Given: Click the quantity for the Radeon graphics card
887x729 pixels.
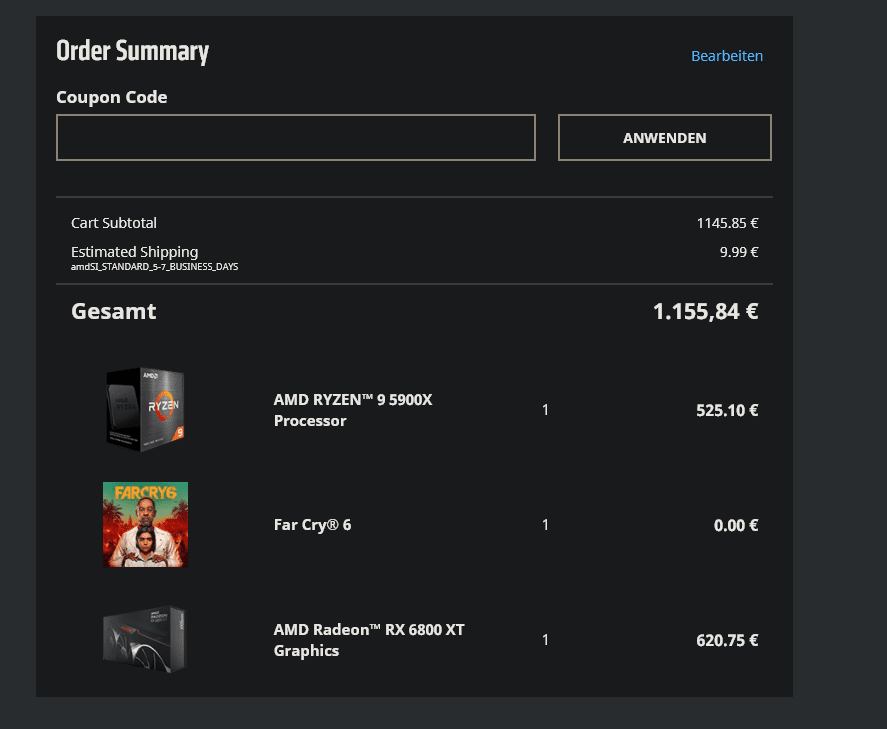Looking at the screenshot, I should point(545,640).
